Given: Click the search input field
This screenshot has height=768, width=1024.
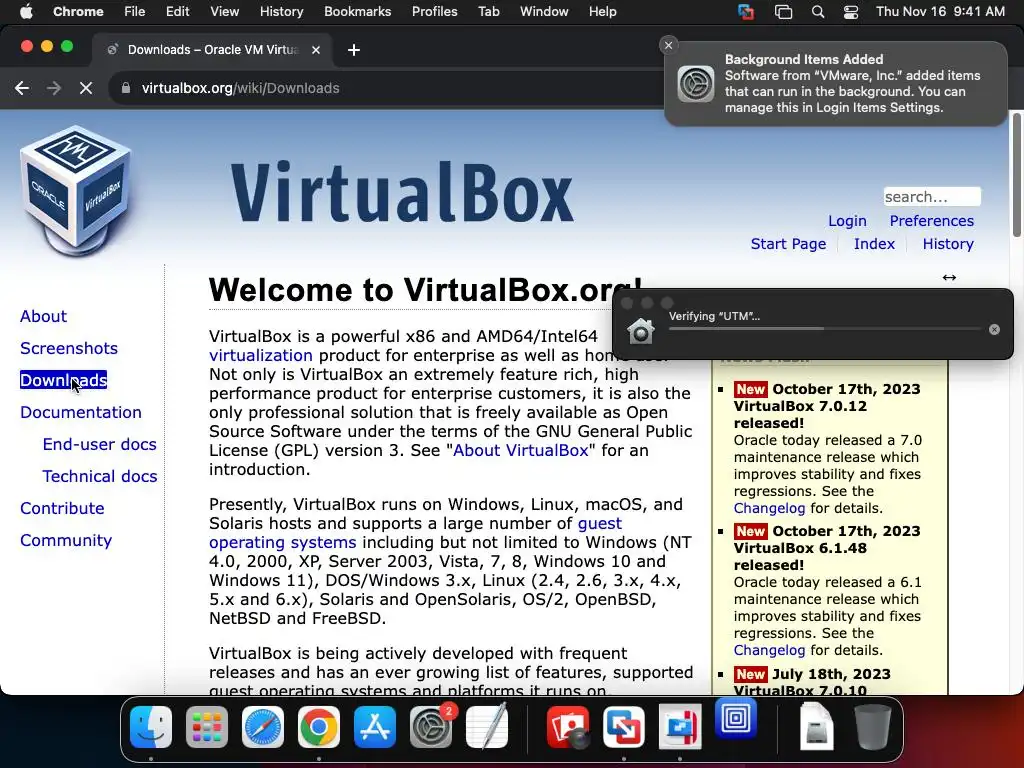Looking at the screenshot, I should (932, 197).
